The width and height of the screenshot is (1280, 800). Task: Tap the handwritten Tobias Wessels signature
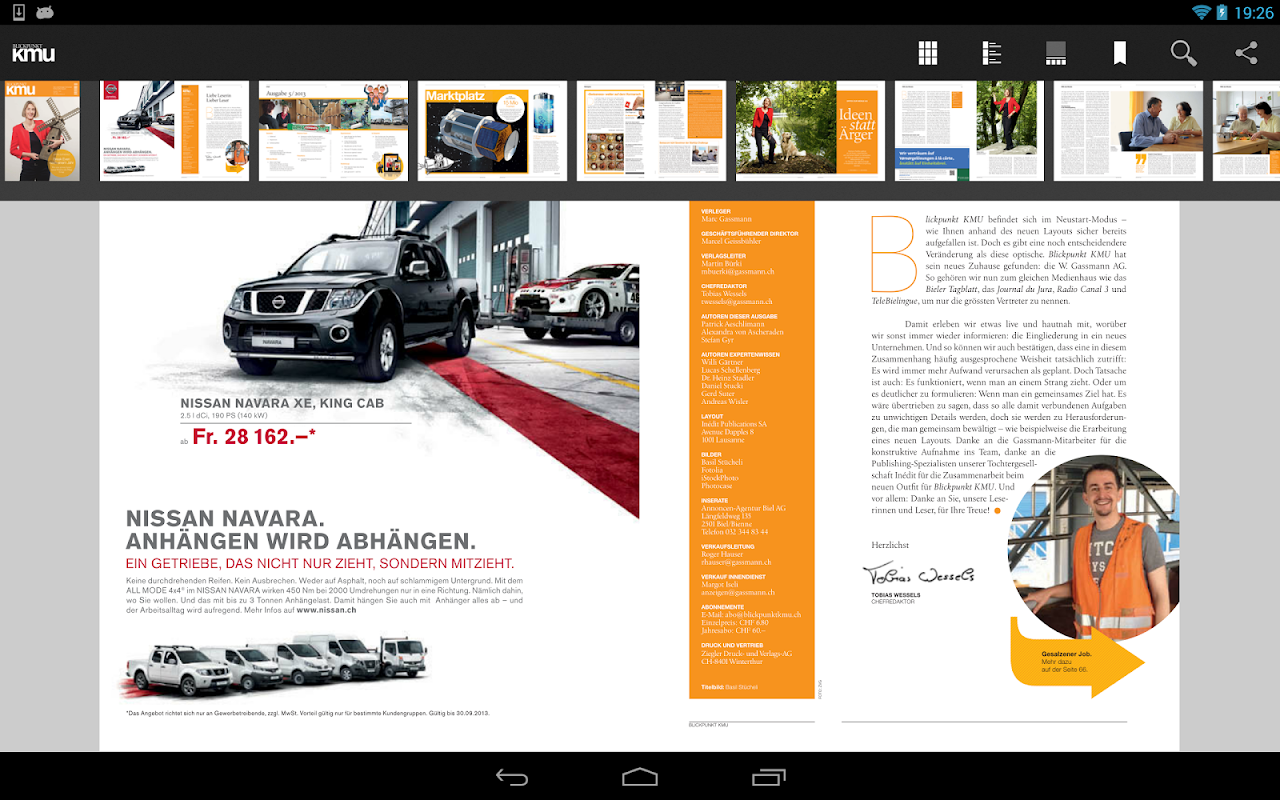click(x=919, y=573)
